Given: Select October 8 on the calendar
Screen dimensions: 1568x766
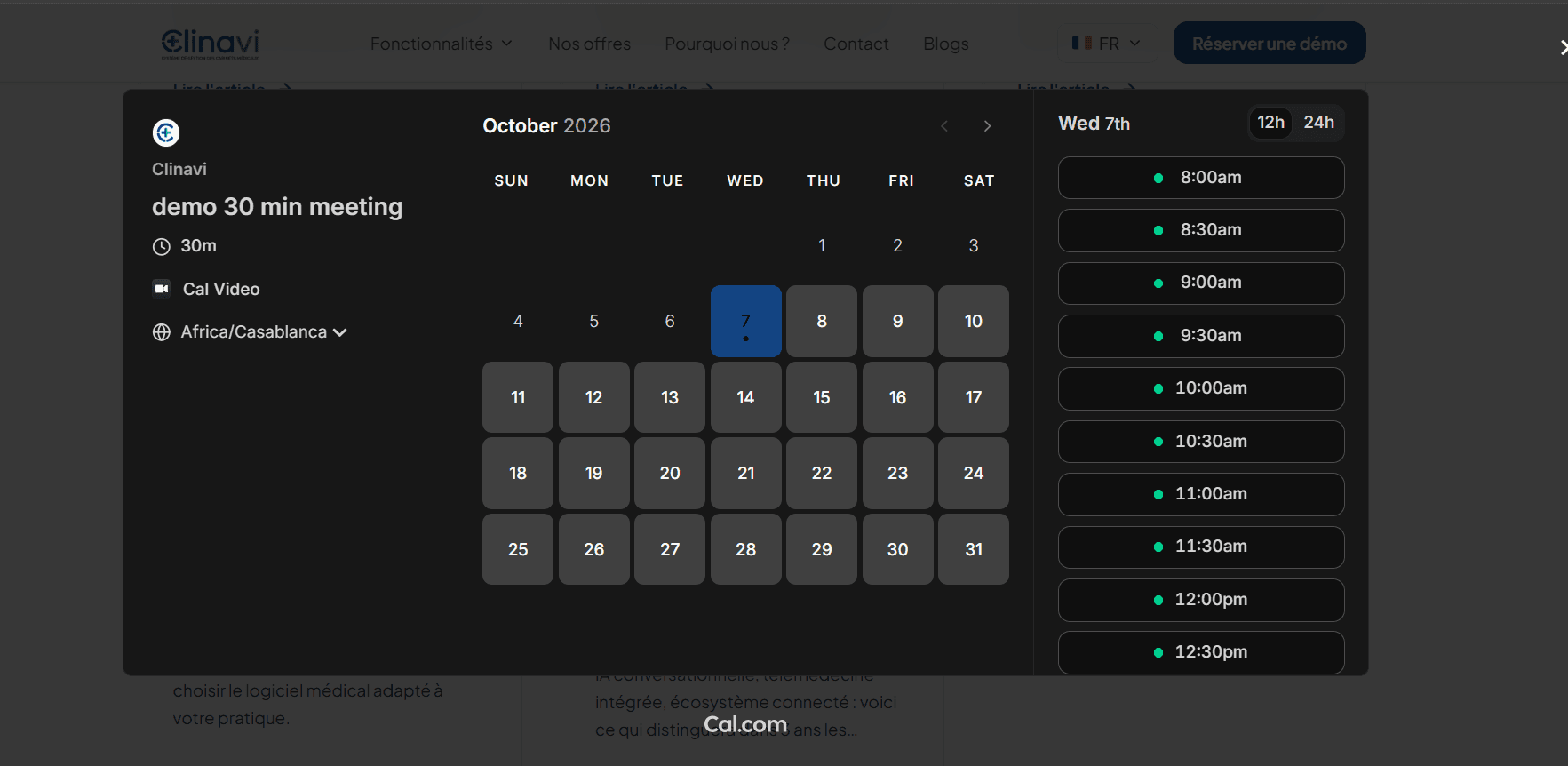Looking at the screenshot, I should (822, 321).
